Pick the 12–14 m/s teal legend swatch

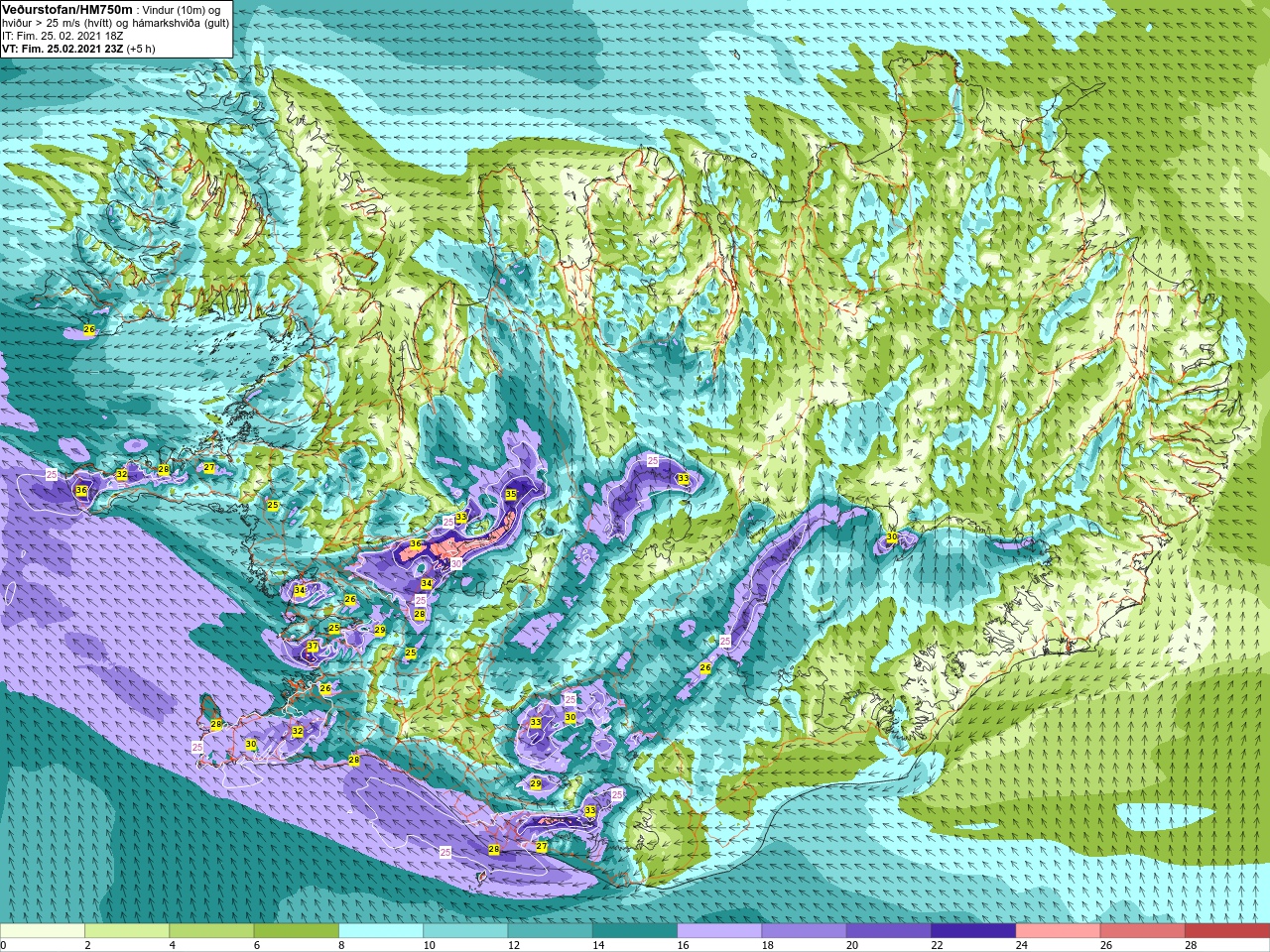(x=551, y=931)
